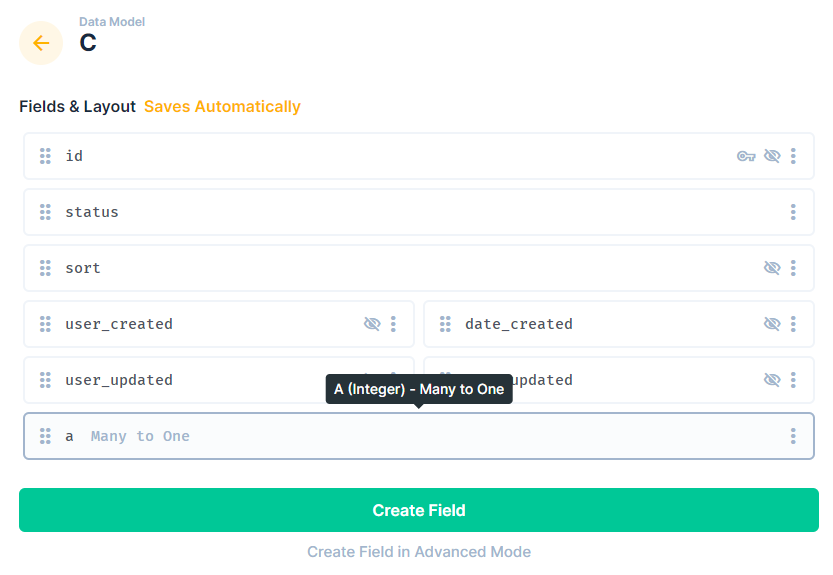Click the collection title C
The width and height of the screenshot is (833, 575).
(88, 43)
